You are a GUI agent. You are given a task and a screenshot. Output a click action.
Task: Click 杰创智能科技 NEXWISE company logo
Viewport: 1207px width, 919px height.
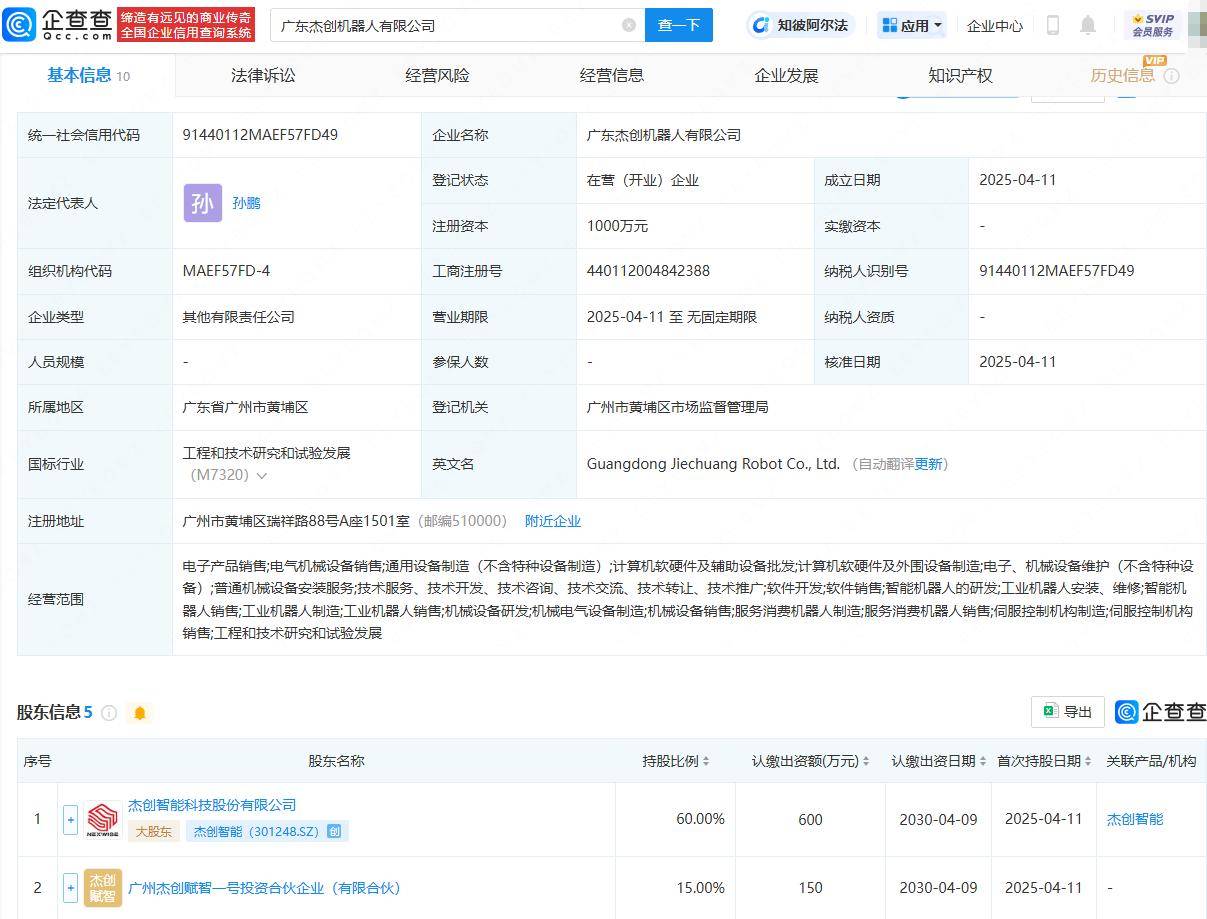103,819
